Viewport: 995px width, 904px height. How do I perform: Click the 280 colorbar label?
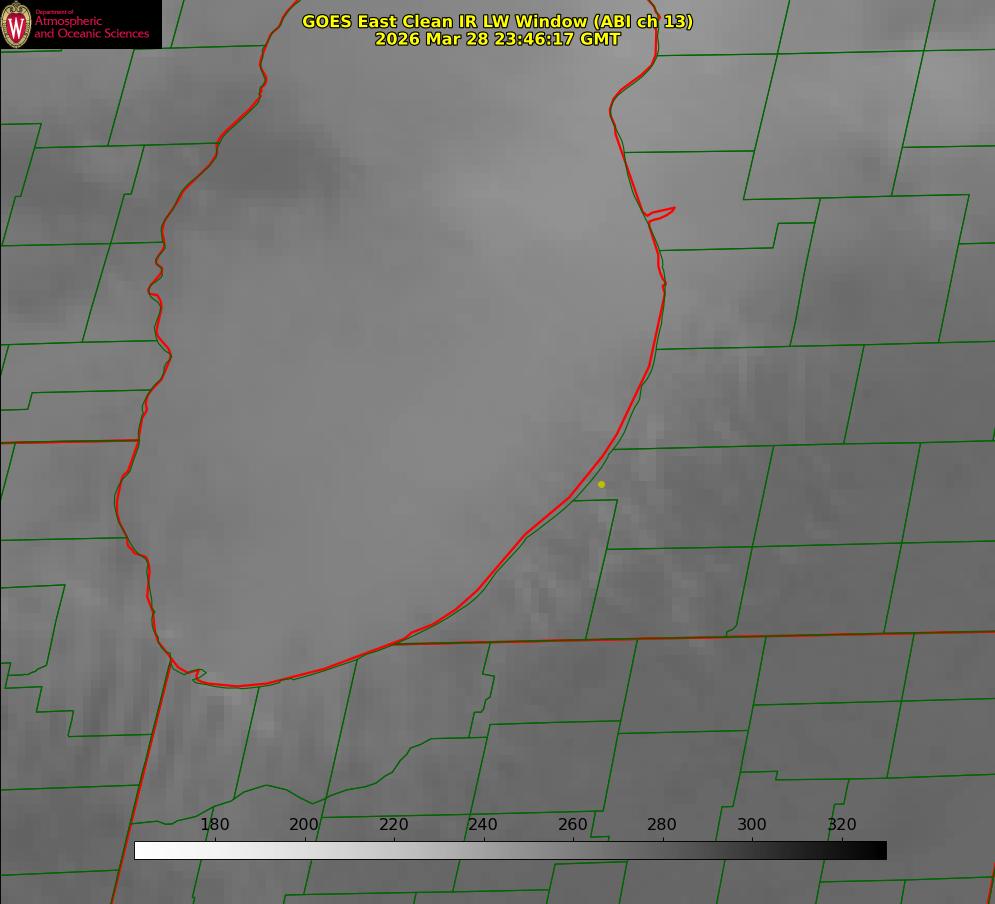coord(662,824)
